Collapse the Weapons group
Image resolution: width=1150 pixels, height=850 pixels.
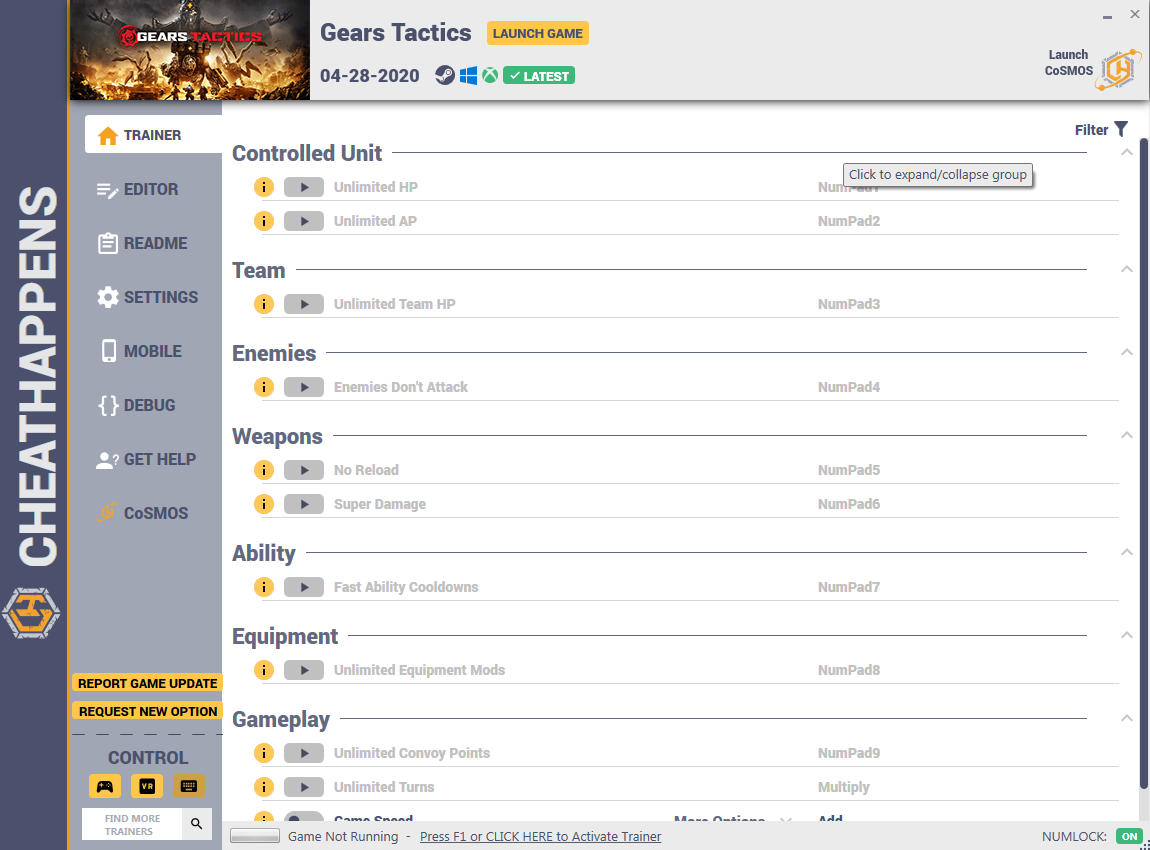tap(1127, 435)
